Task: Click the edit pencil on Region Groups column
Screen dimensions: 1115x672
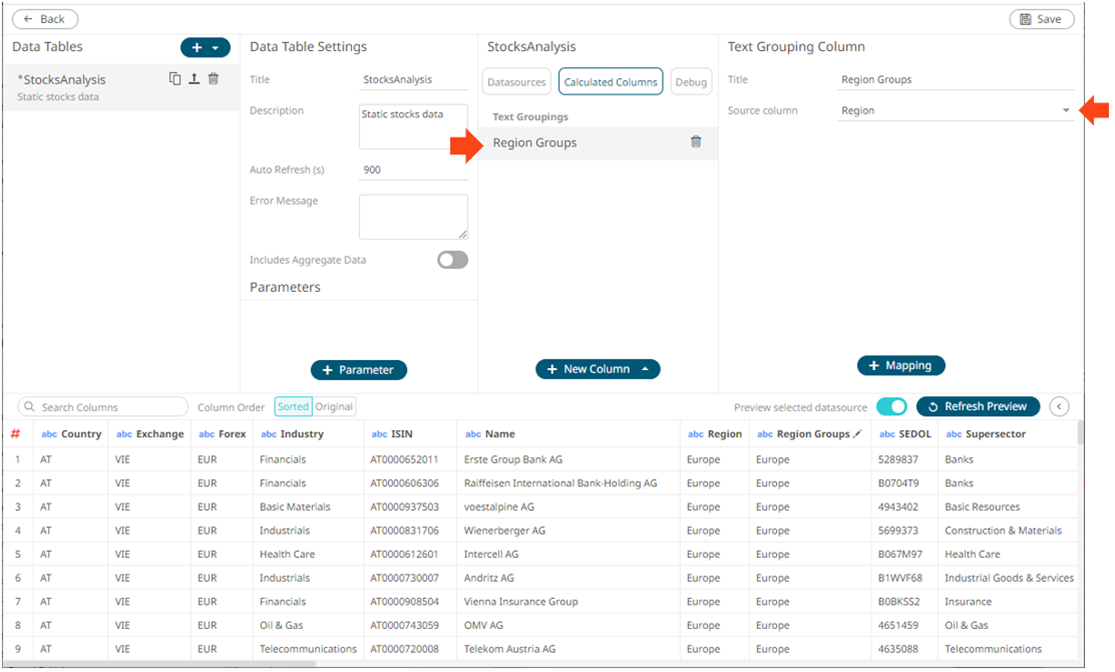Action: [857, 434]
